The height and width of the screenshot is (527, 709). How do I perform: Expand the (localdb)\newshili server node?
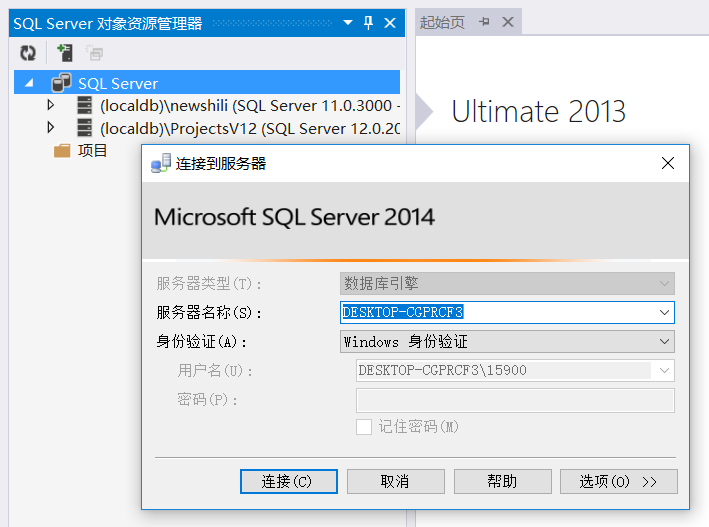51,105
